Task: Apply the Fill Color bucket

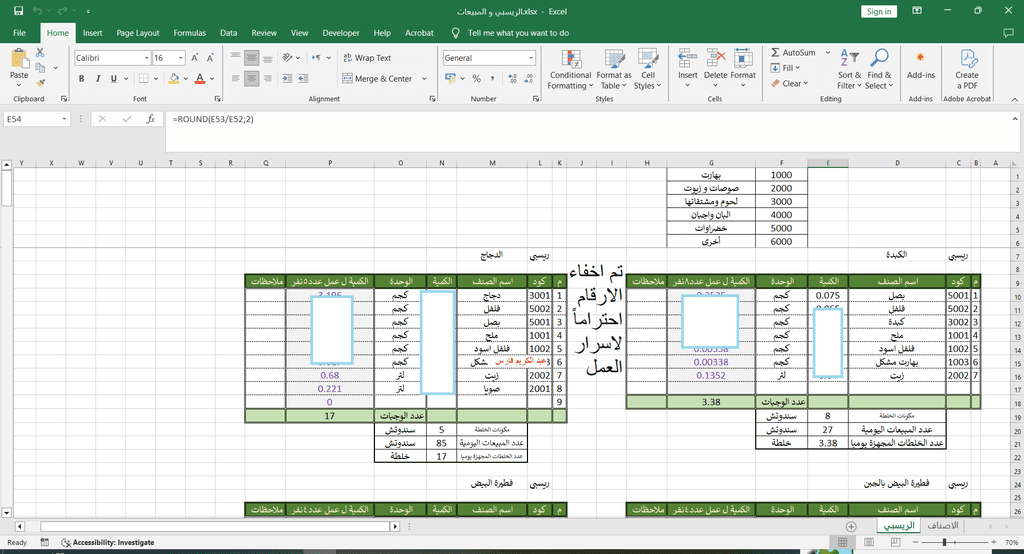Action: tap(174, 78)
